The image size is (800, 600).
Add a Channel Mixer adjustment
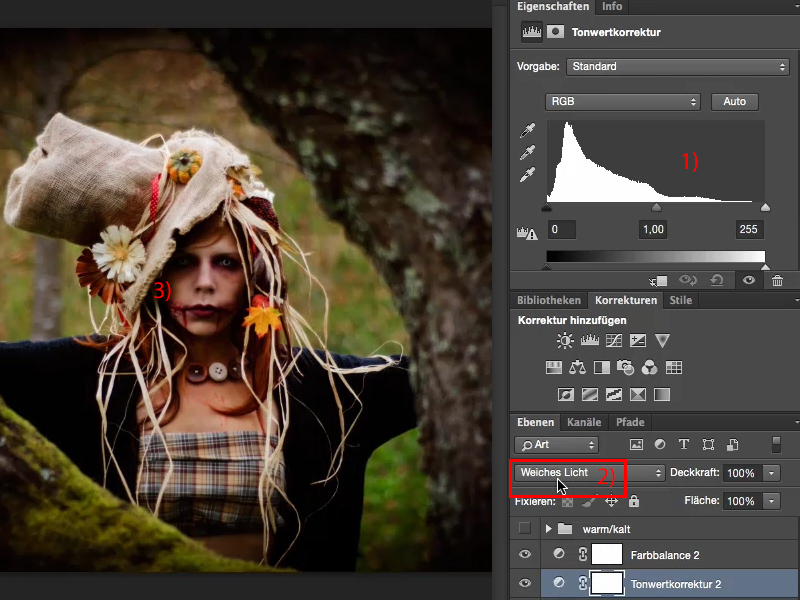click(649, 367)
